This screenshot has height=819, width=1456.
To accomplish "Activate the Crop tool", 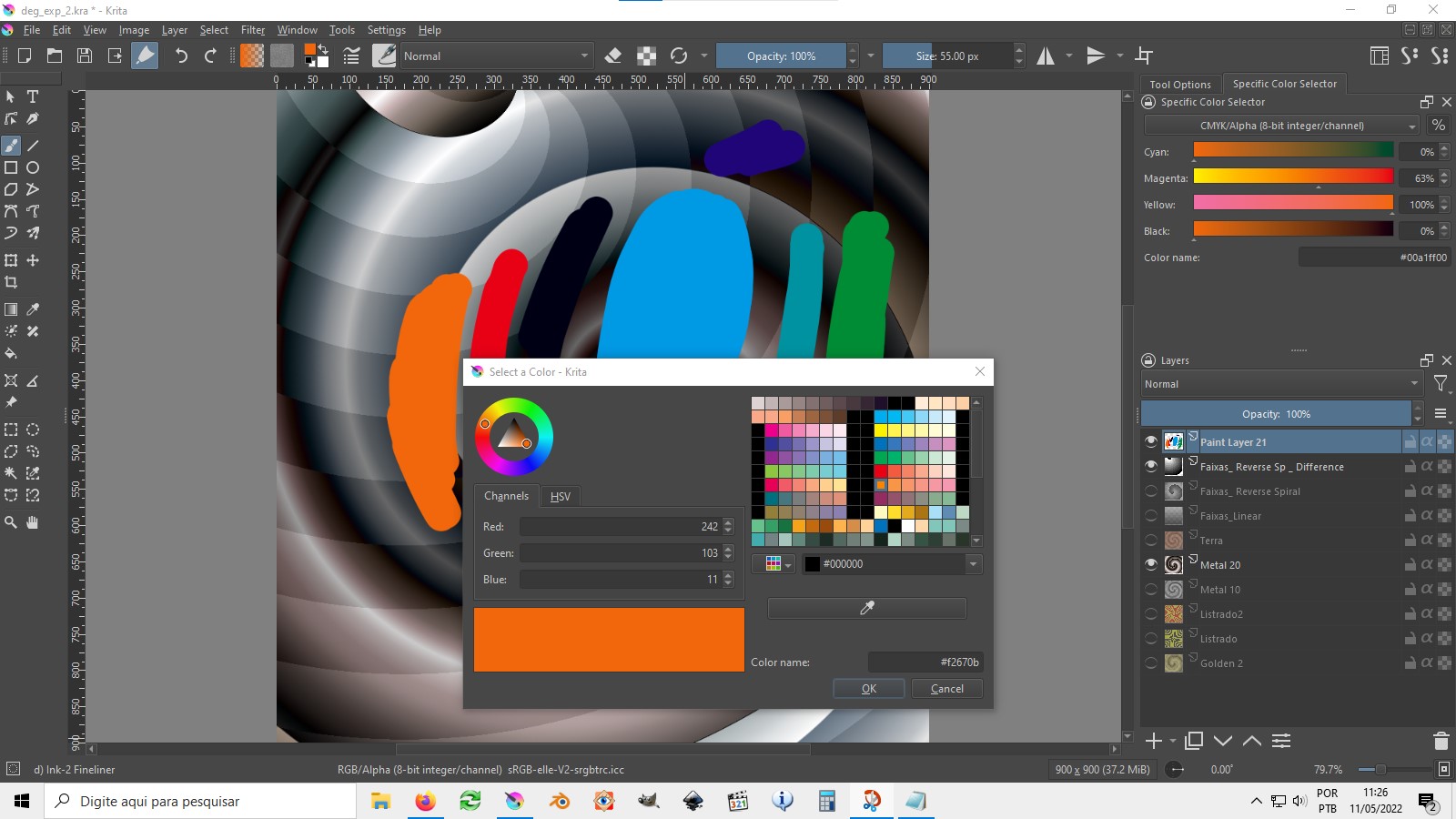I will point(12,282).
